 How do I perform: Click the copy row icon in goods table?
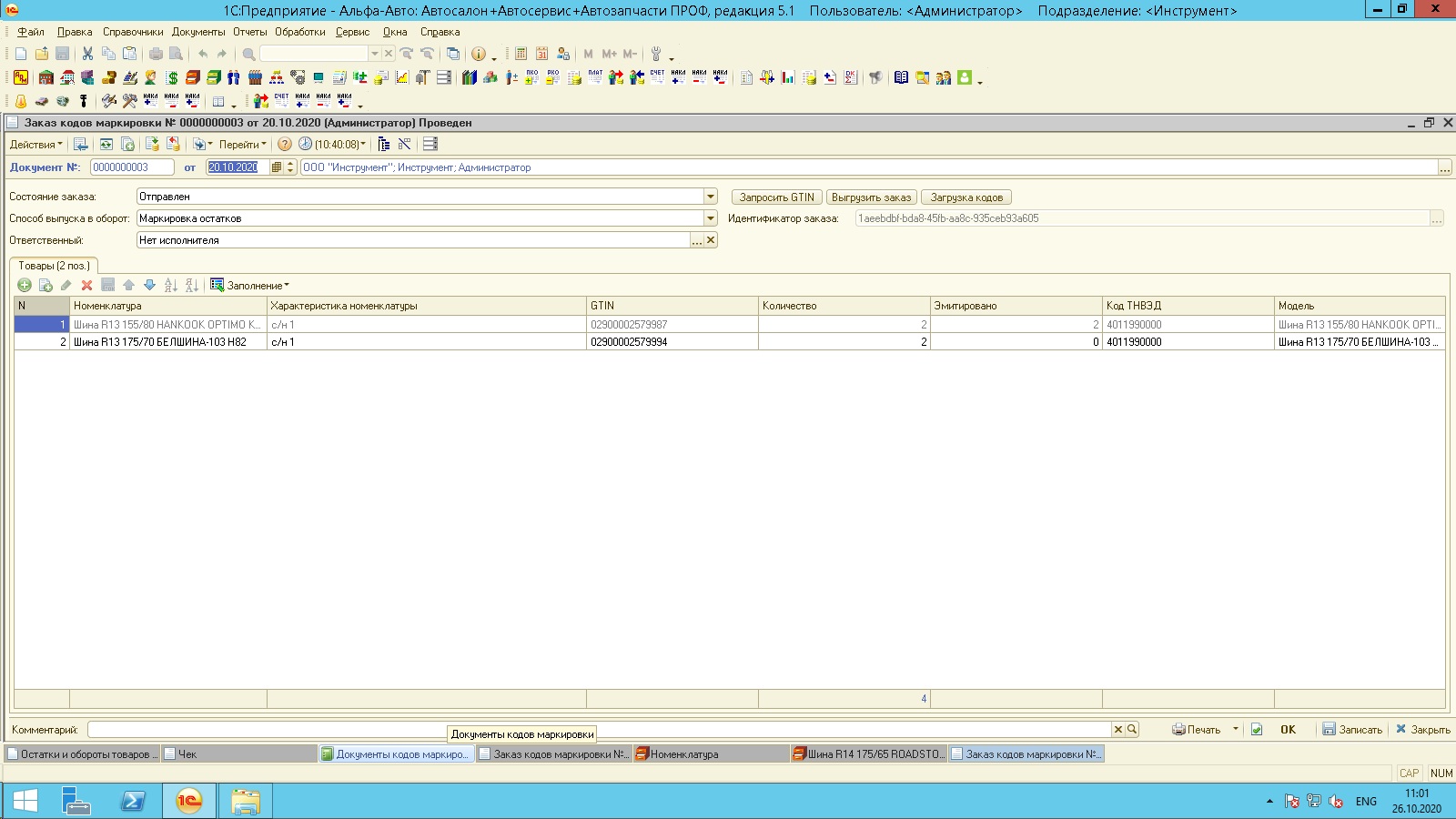[45, 285]
